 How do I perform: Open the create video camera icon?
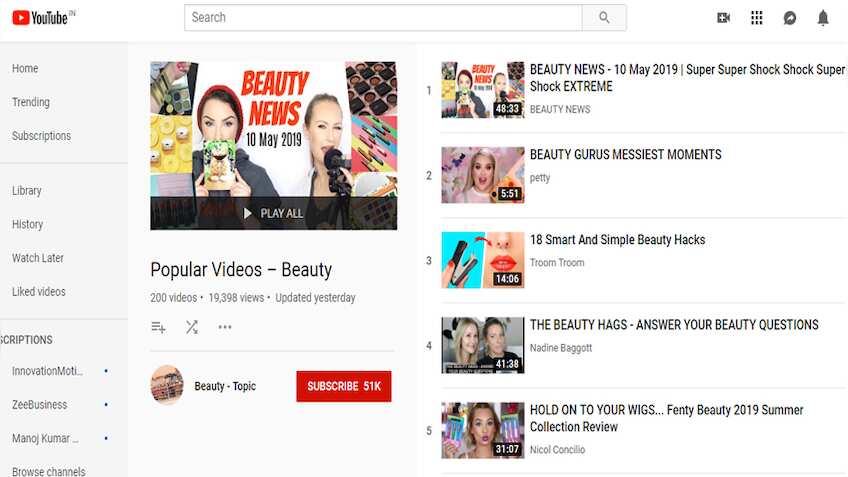point(723,18)
